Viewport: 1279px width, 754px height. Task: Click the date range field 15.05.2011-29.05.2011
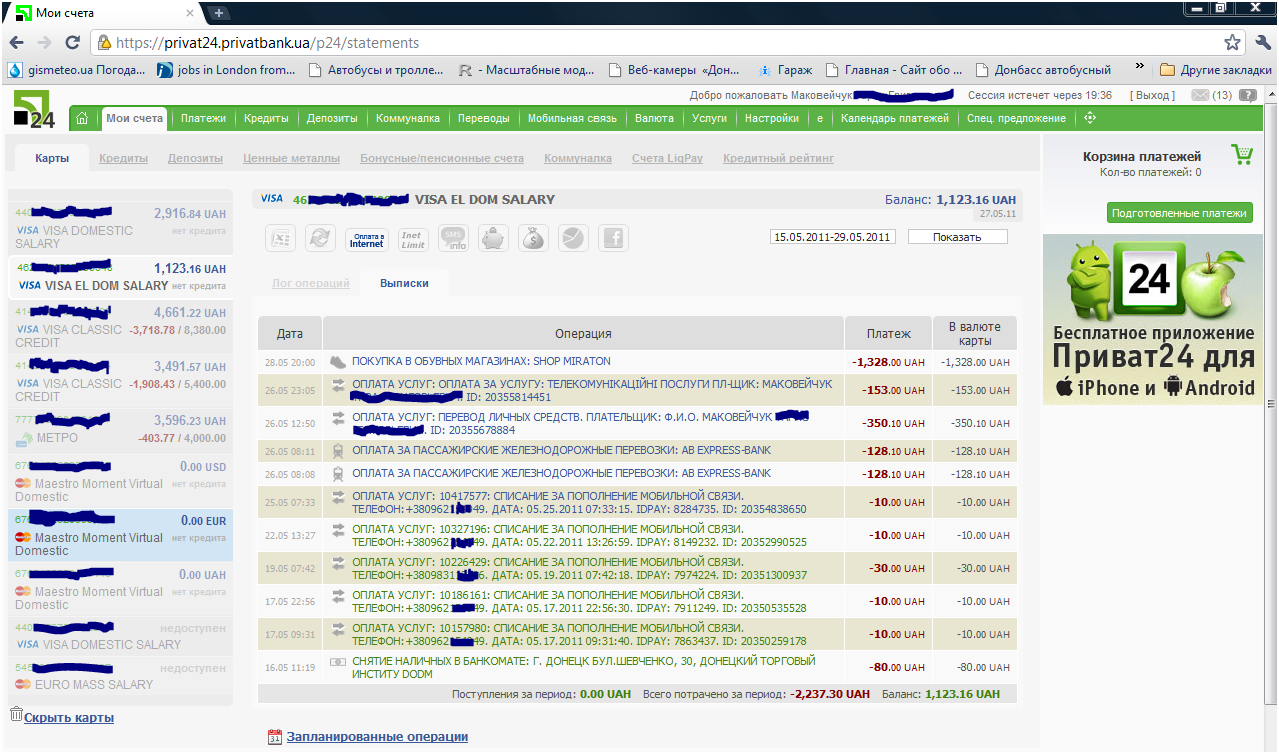pyautogui.click(x=832, y=237)
